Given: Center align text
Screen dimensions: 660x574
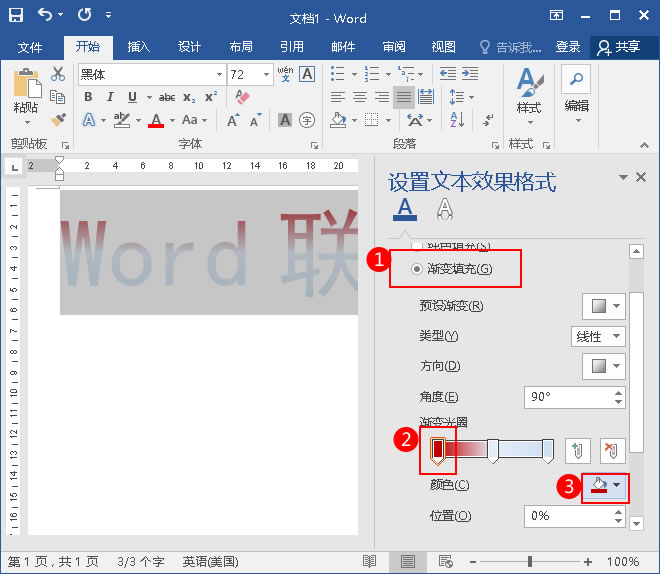Looking at the screenshot, I should 359,97.
